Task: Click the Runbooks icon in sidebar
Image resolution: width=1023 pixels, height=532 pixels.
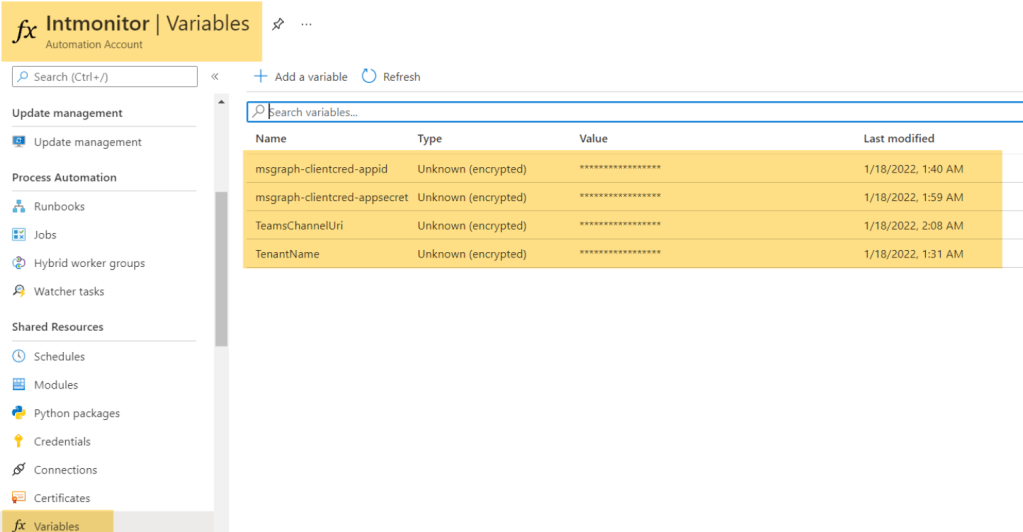Action: pos(19,207)
